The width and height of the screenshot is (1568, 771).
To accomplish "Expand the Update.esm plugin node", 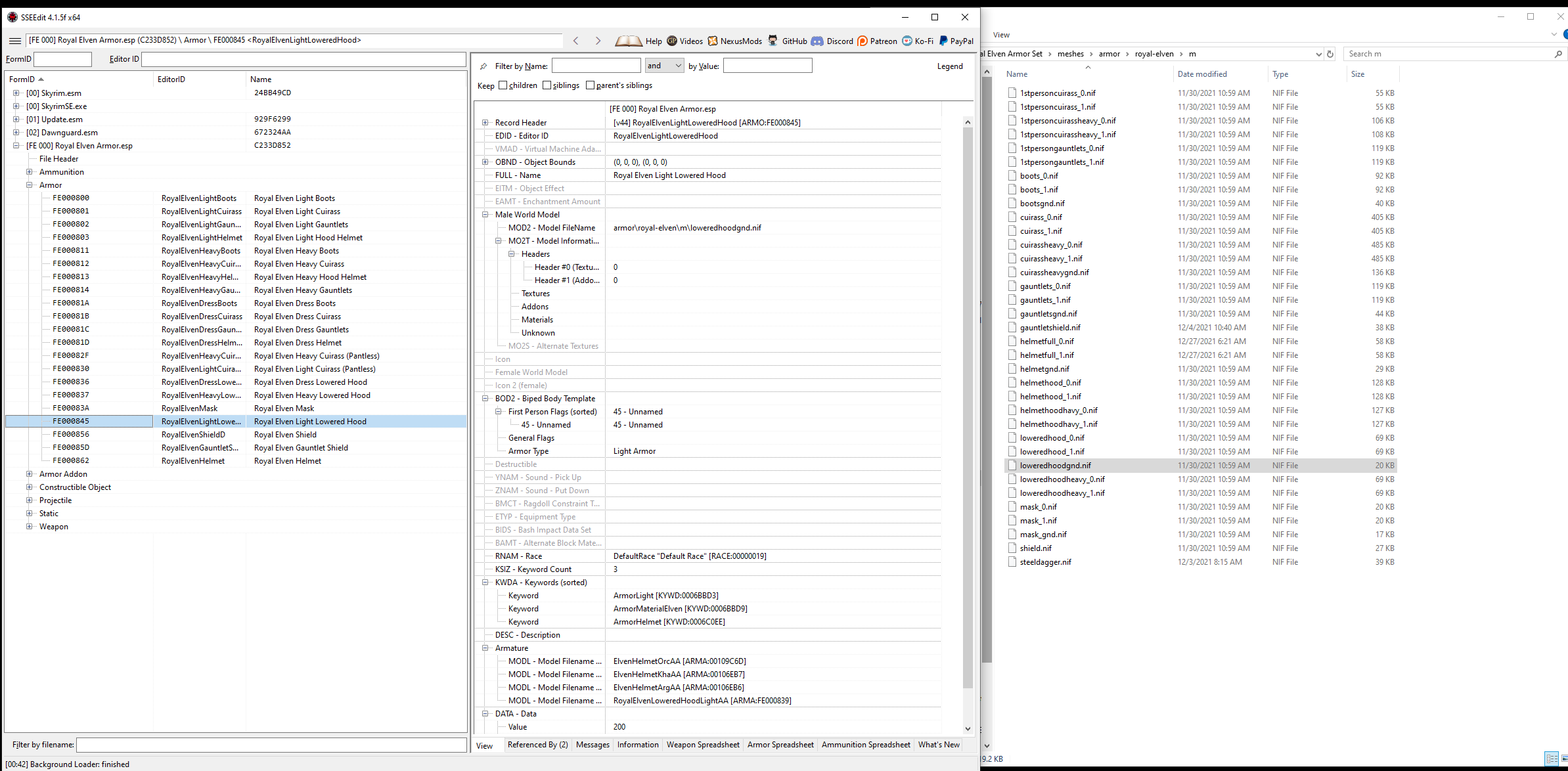I will coord(16,120).
